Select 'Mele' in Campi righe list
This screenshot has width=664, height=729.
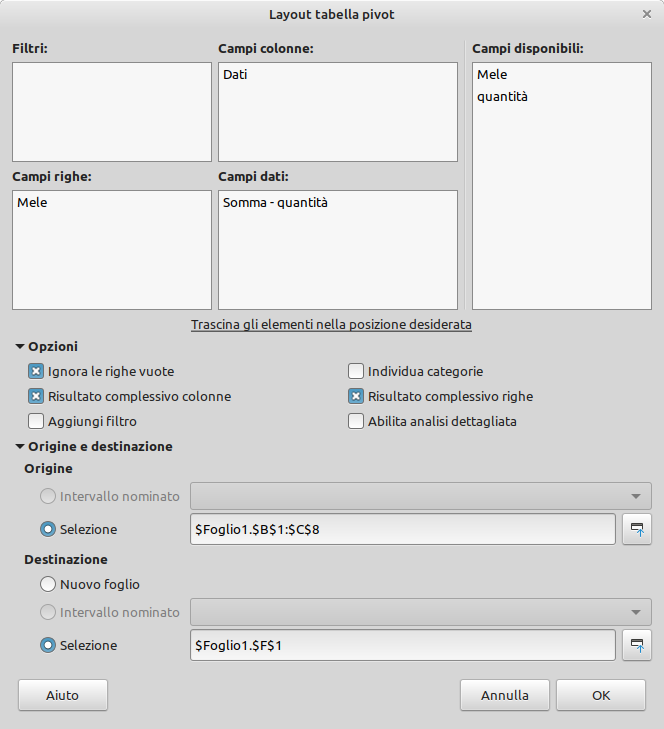(x=32, y=202)
